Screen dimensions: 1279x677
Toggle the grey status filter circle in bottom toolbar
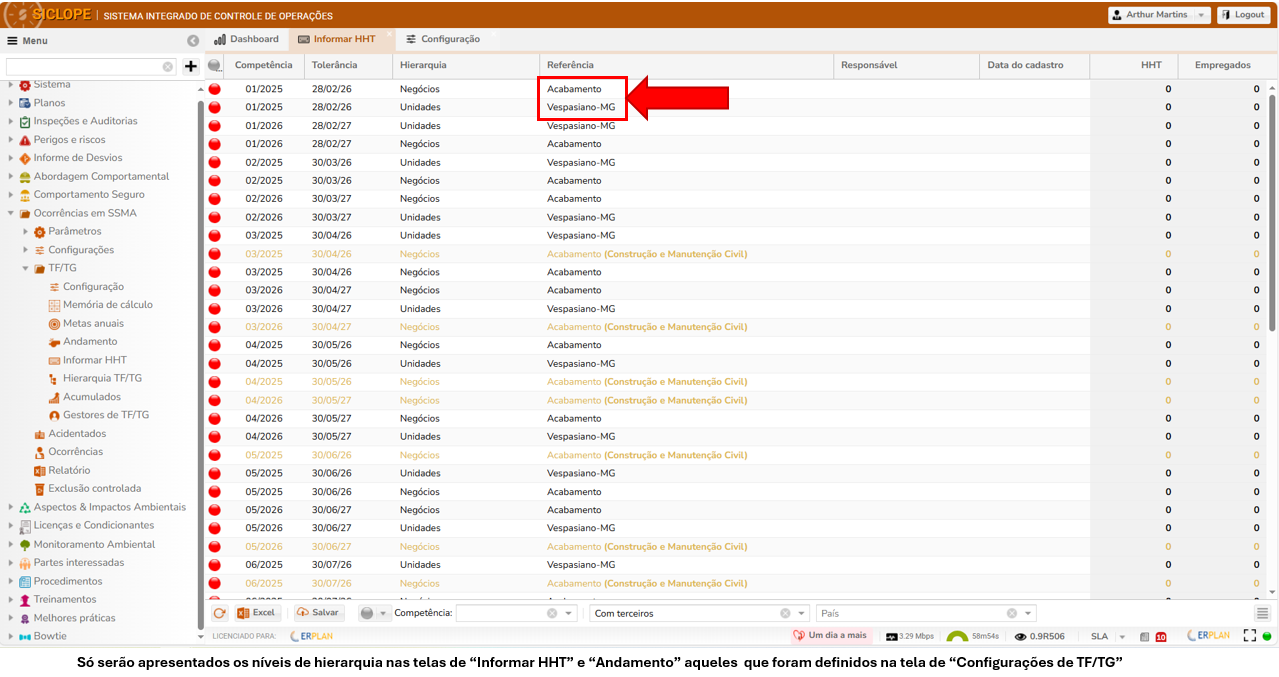pos(367,613)
